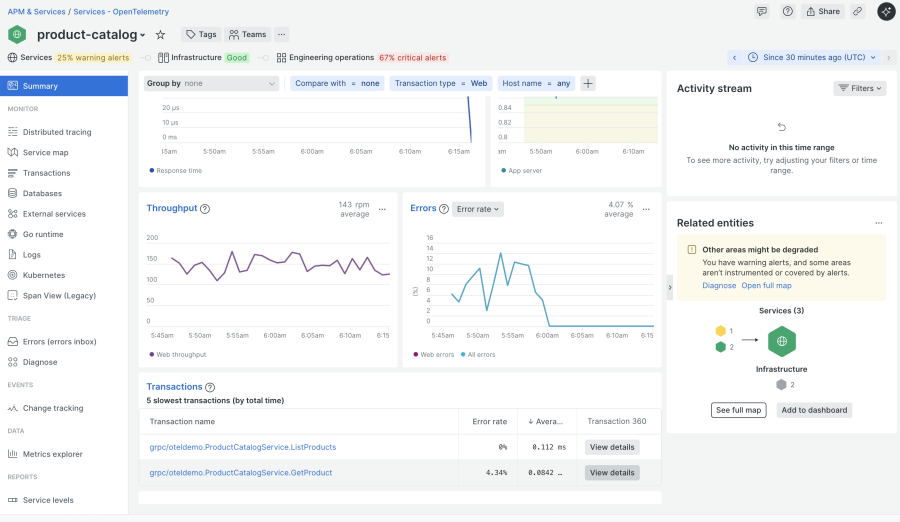The height and width of the screenshot is (522, 900).
Task: Click the product-catalog green hexagon entity icon
Action: pyautogui.click(x=17, y=34)
